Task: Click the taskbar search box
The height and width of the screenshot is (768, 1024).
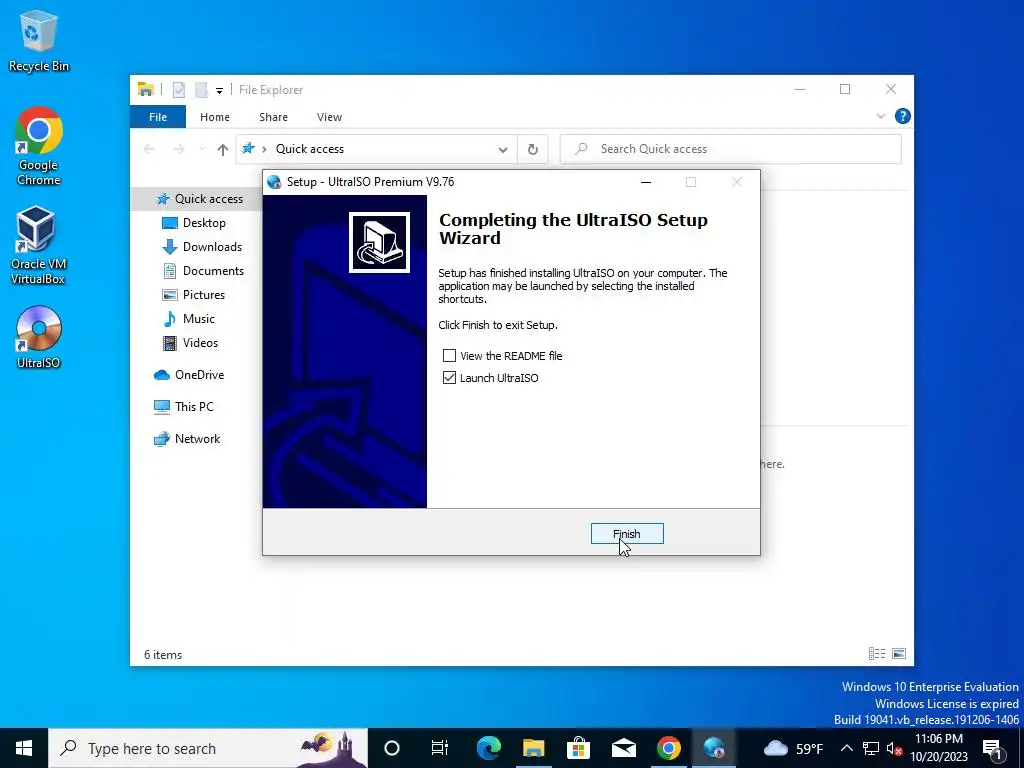Action: click(x=208, y=748)
